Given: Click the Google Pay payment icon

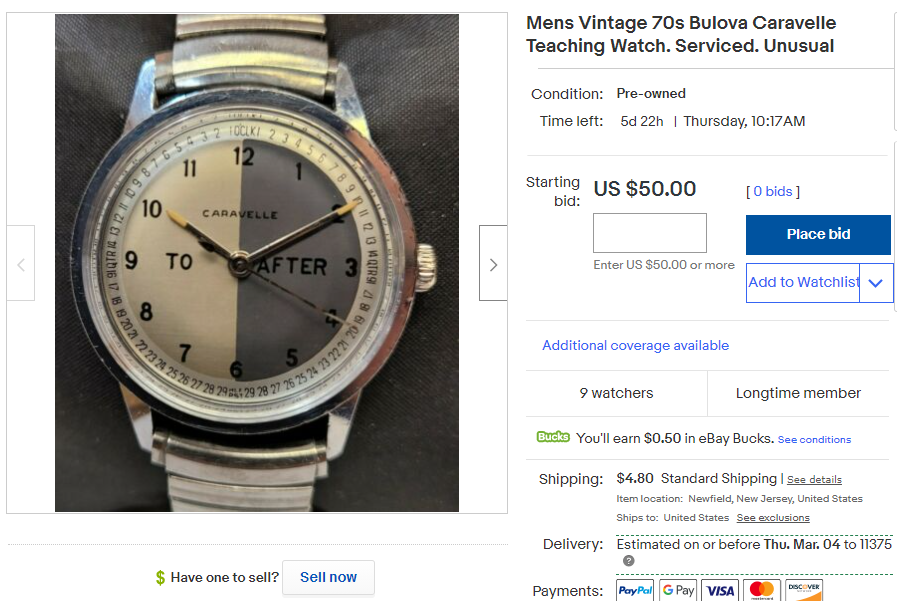Looking at the screenshot, I should point(678,590).
